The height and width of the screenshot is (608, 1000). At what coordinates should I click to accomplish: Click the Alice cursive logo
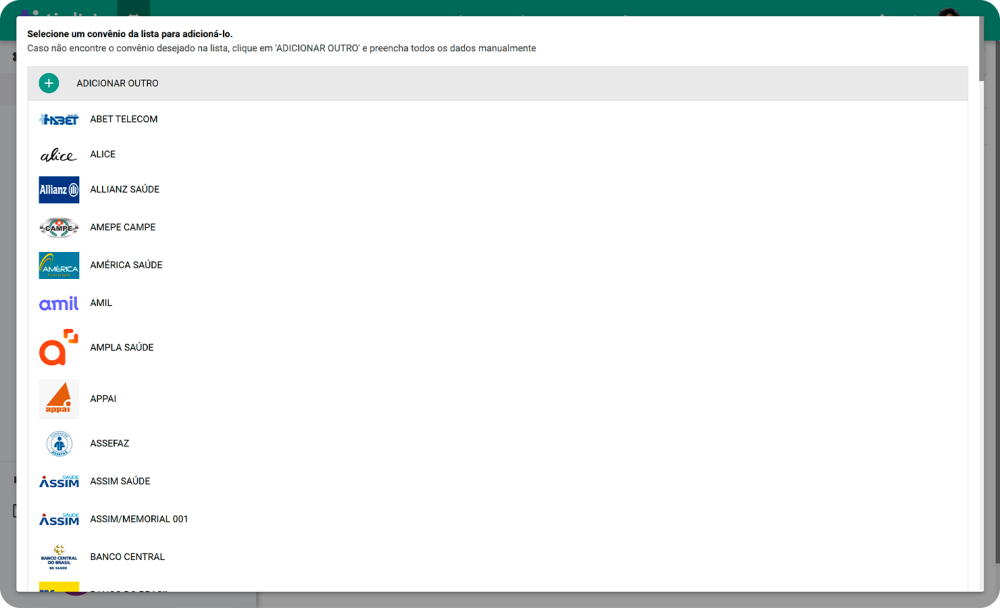click(59, 155)
